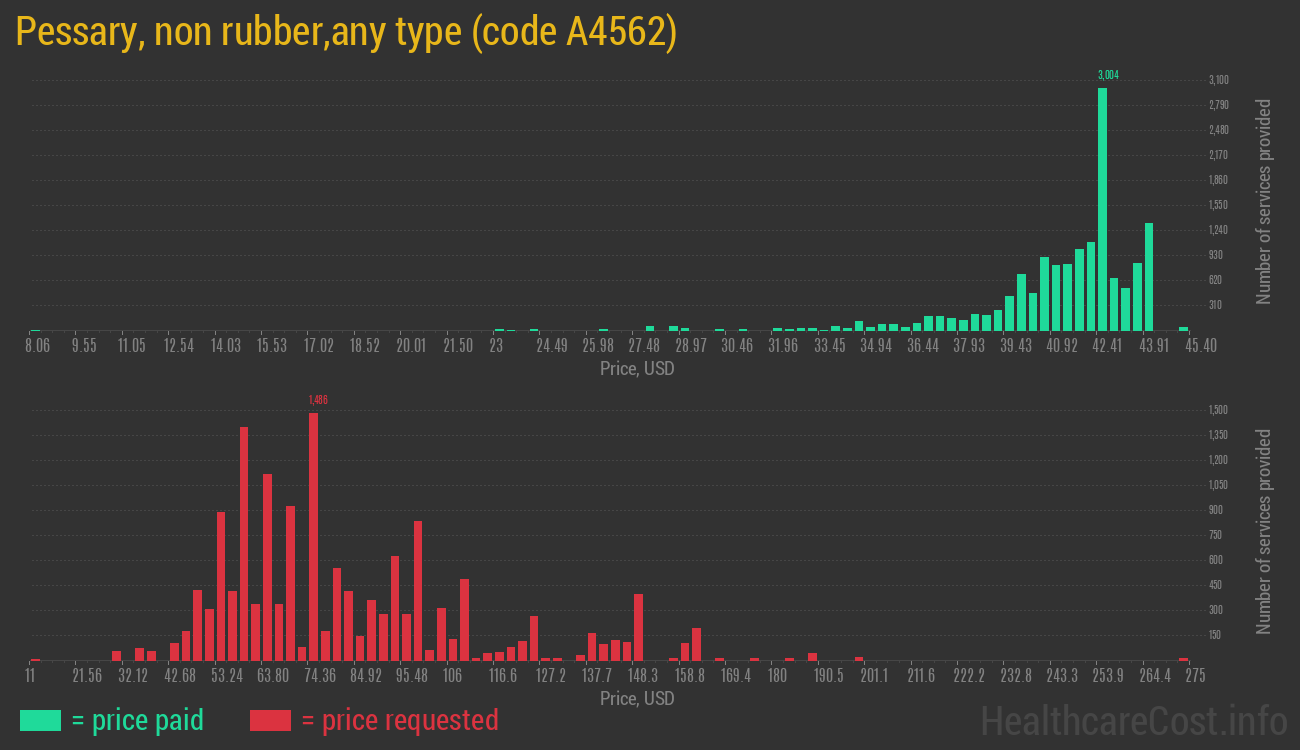Click the tallest red bar labeled 1,486
The image size is (1300, 750).
pos(313,535)
